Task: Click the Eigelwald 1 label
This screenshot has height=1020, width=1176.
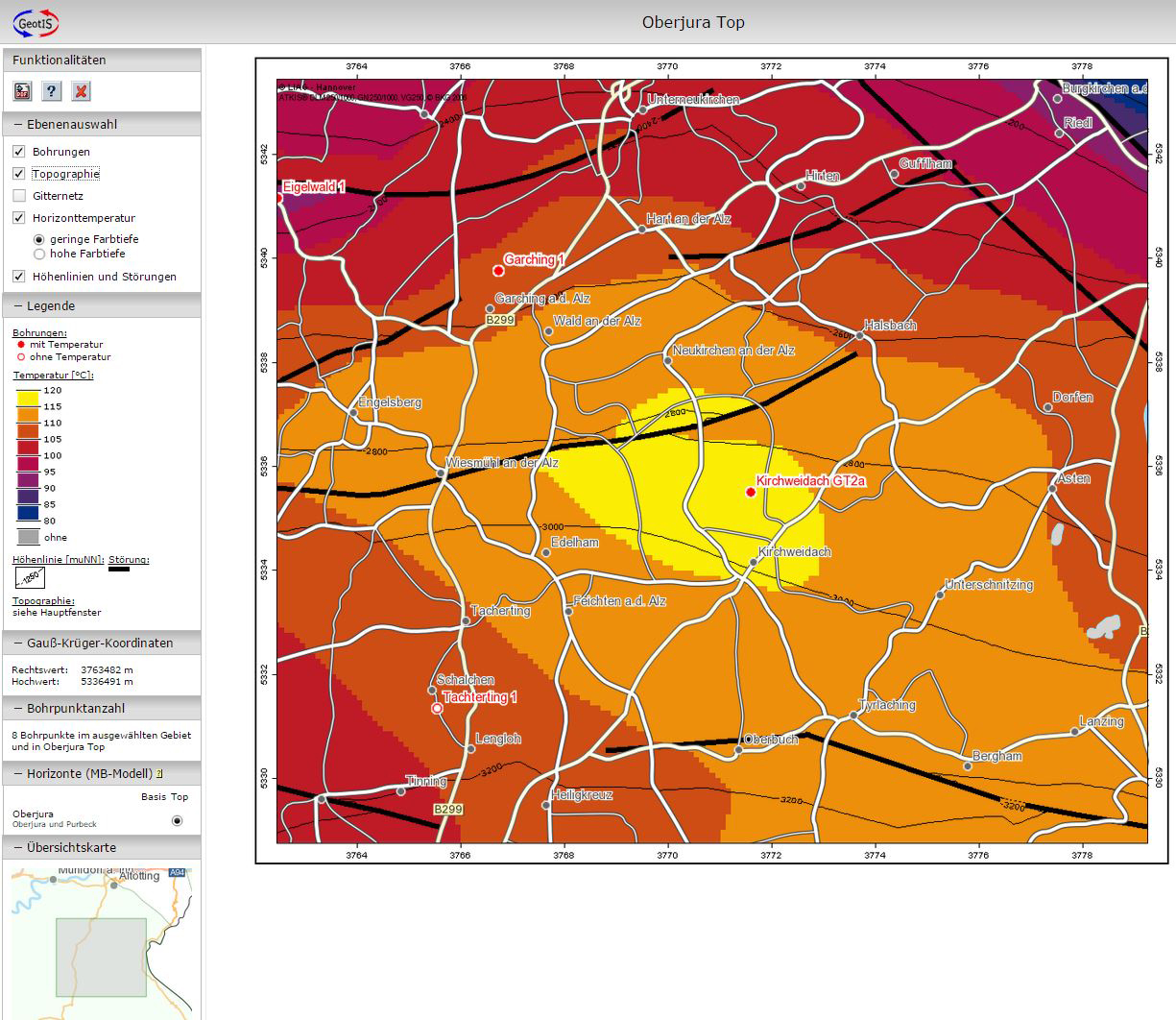Action: (x=314, y=186)
